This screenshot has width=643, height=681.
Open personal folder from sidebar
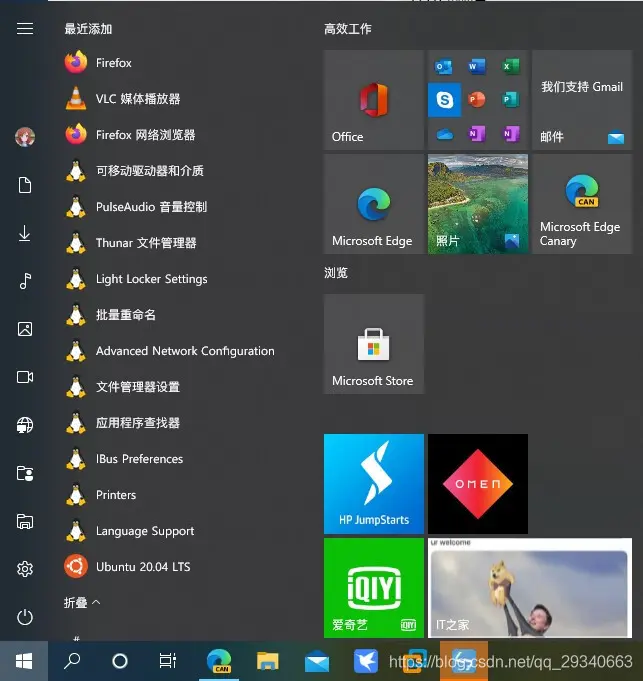(x=25, y=473)
